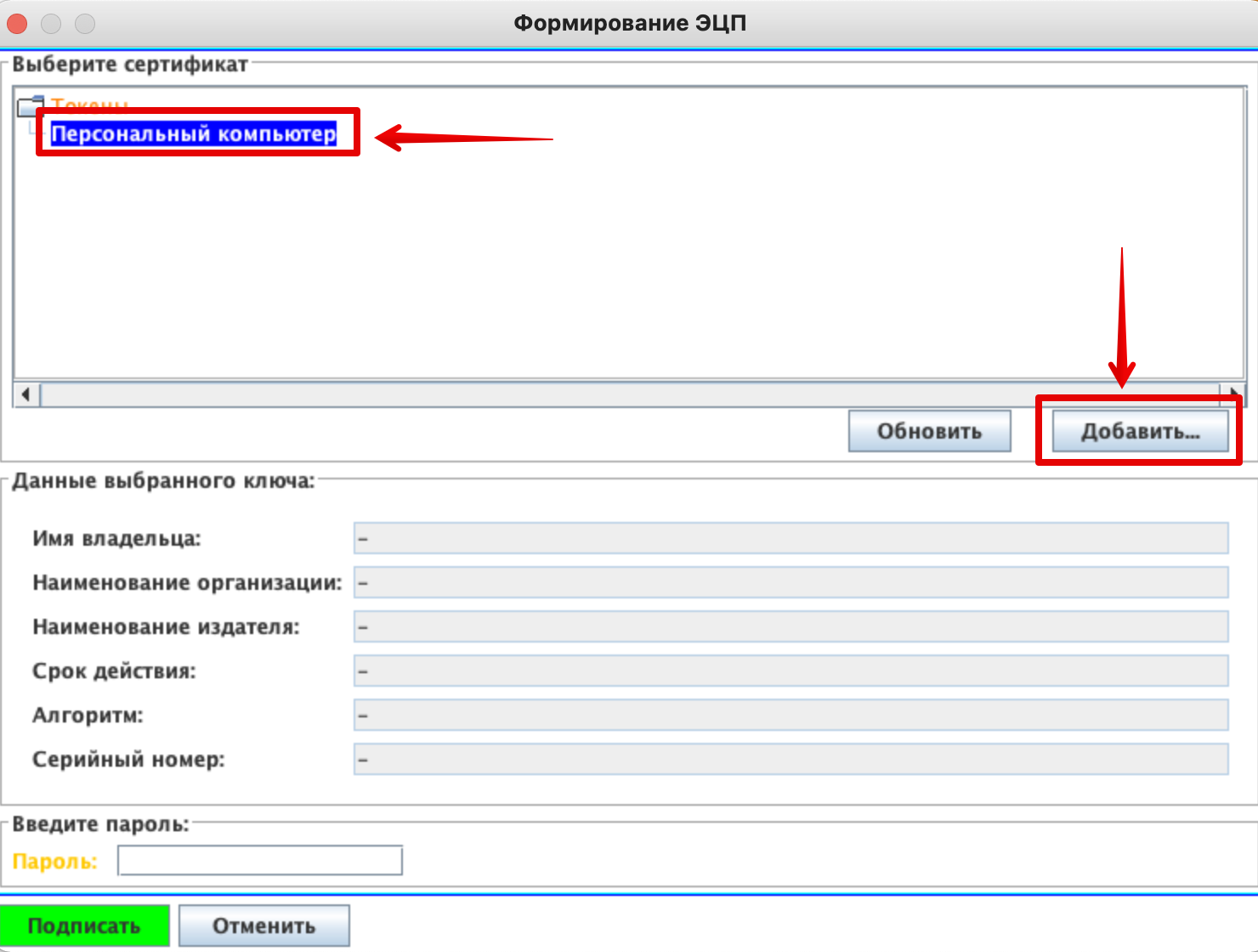
Task: Select the Персональный компьютер tree item
Action: (x=194, y=133)
